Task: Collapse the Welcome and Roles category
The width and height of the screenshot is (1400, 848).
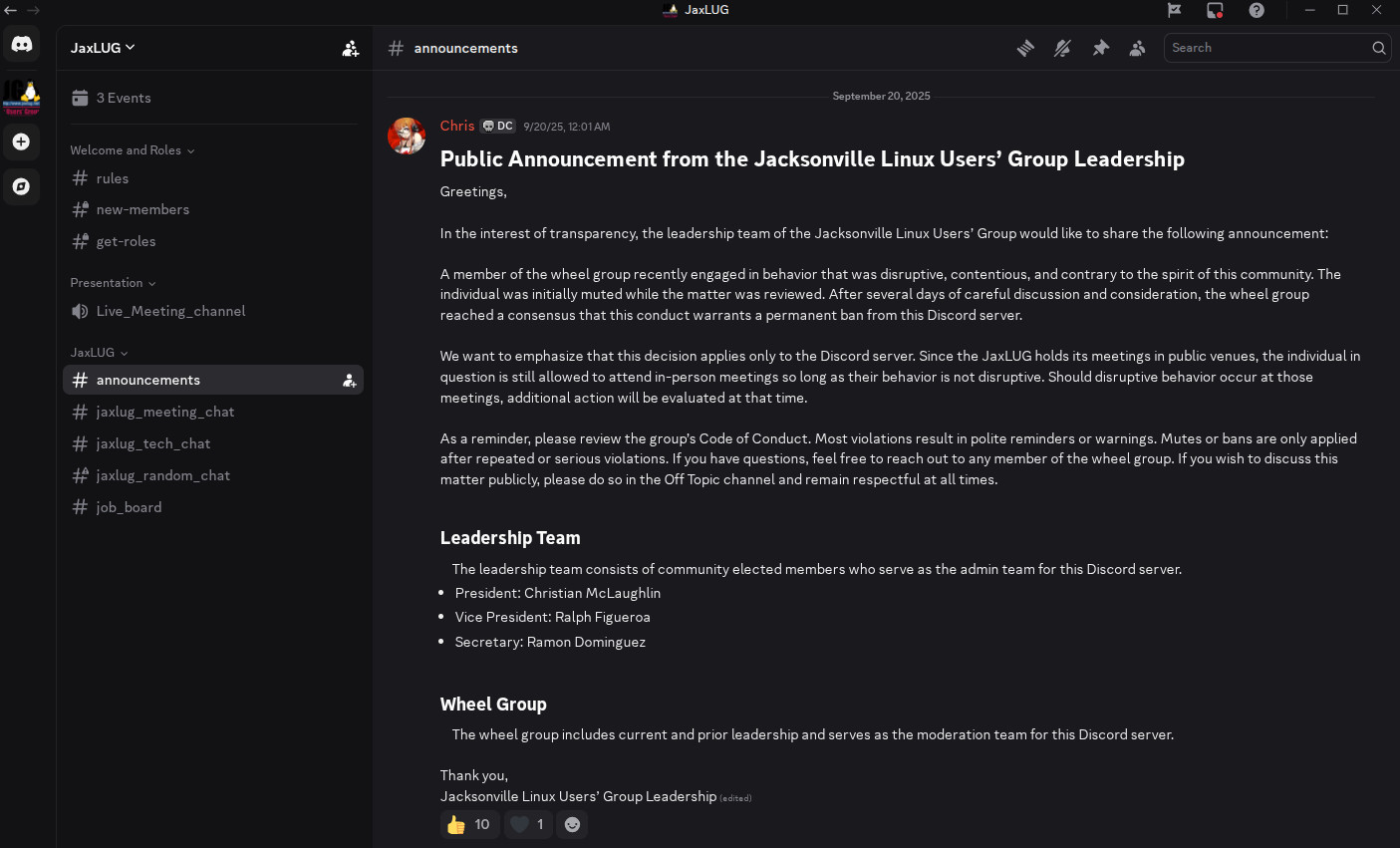Action: 132,149
